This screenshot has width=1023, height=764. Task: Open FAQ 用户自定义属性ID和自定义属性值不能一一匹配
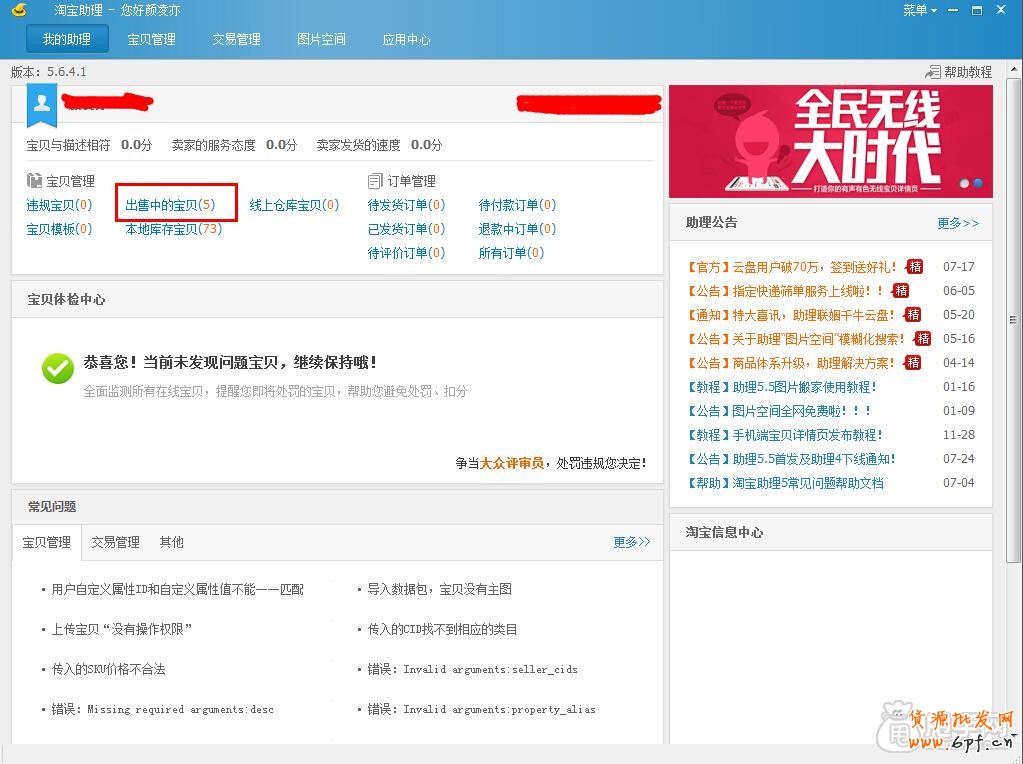(x=177, y=590)
